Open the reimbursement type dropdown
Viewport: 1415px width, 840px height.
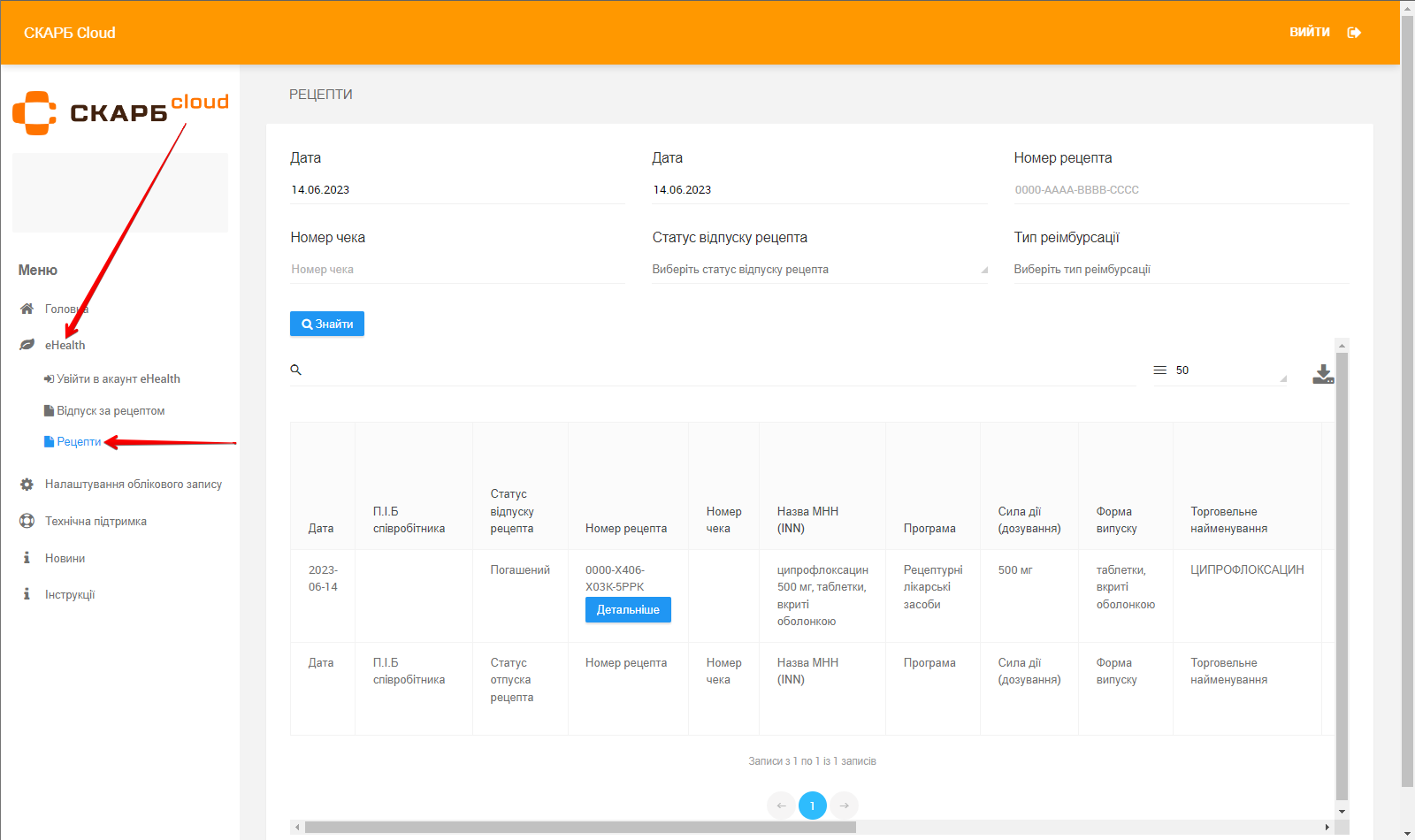coord(1180,270)
